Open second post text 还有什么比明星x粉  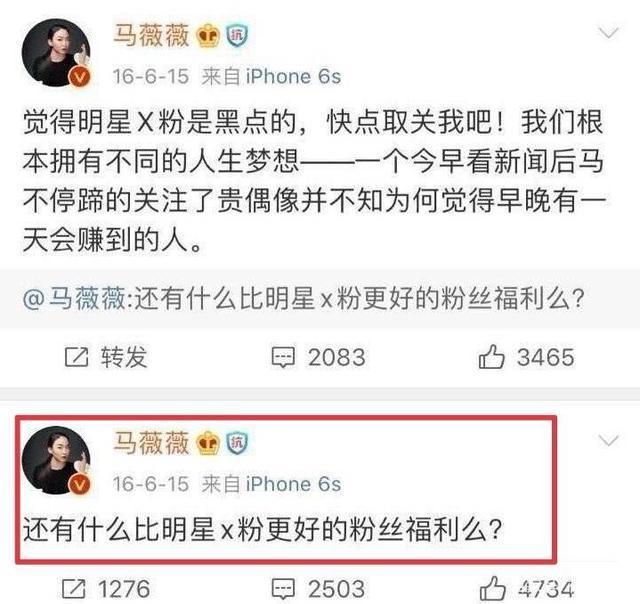(262, 530)
